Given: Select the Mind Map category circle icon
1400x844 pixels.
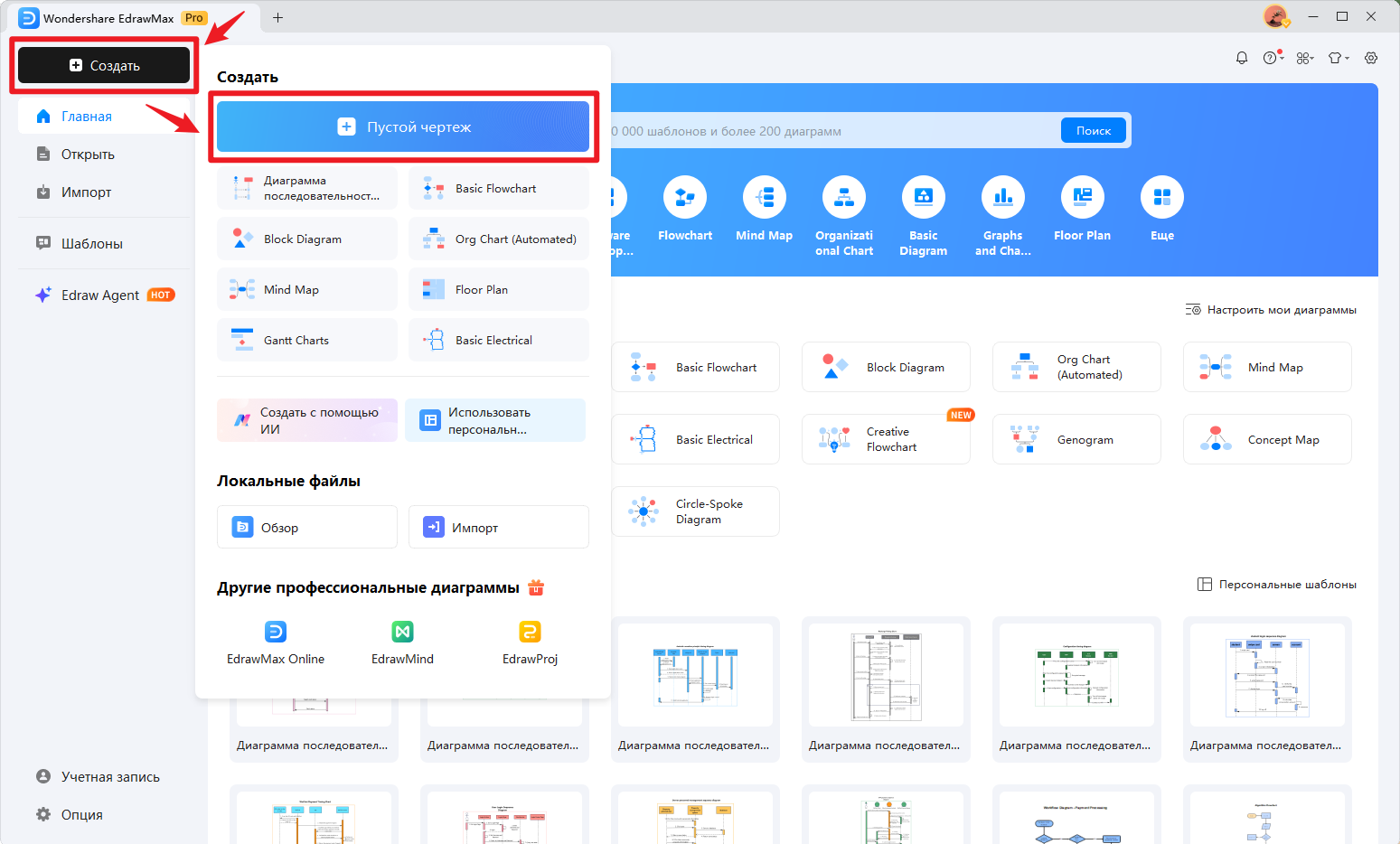Looking at the screenshot, I should point(764,197).
